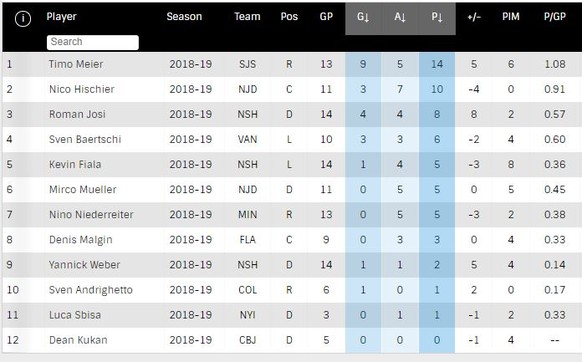This screenshot has width=582, height=362.
Task: Open the Timo Meier player link
Action: pos(76,64)
